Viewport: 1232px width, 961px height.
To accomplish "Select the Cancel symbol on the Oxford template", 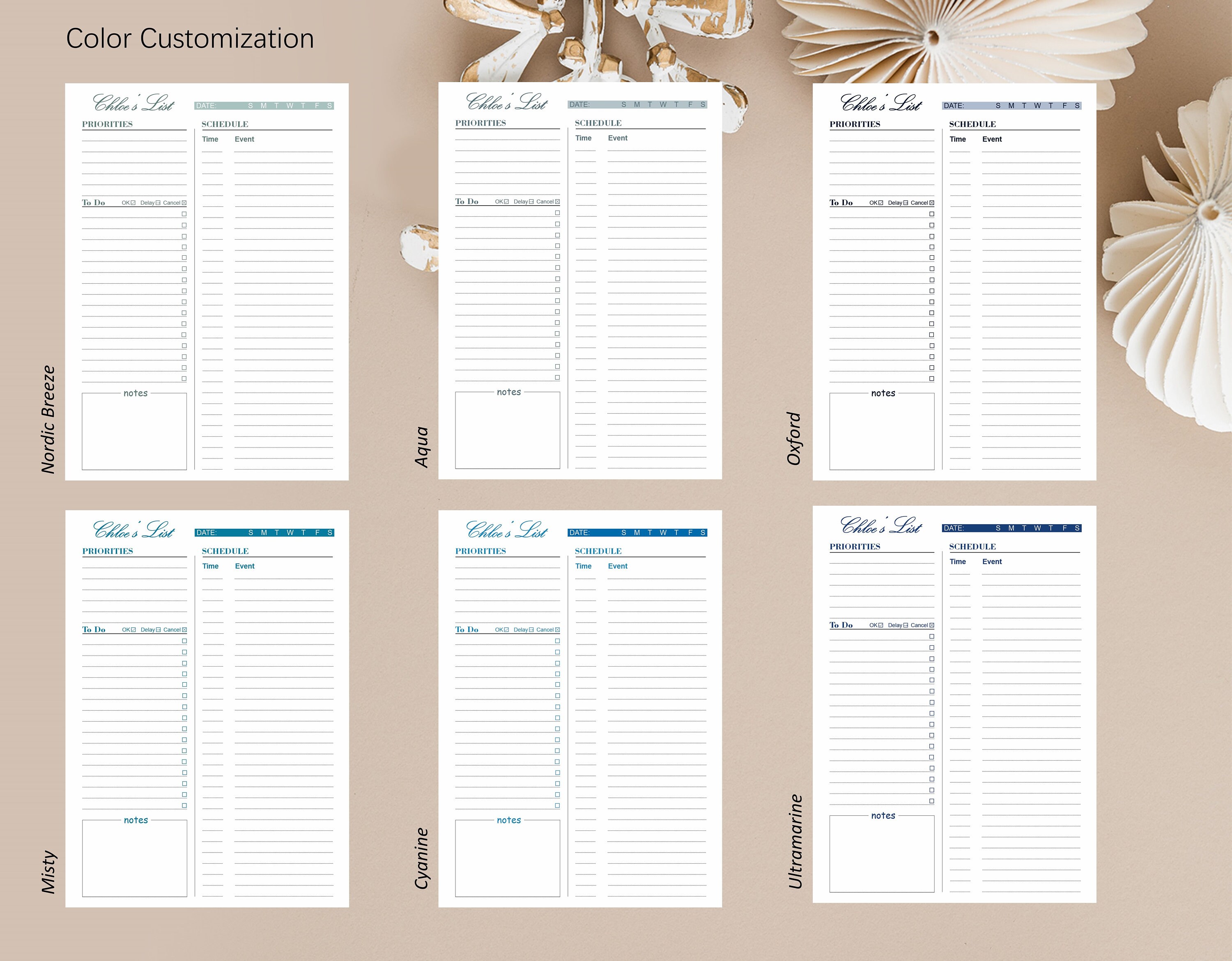I will 931,202.
